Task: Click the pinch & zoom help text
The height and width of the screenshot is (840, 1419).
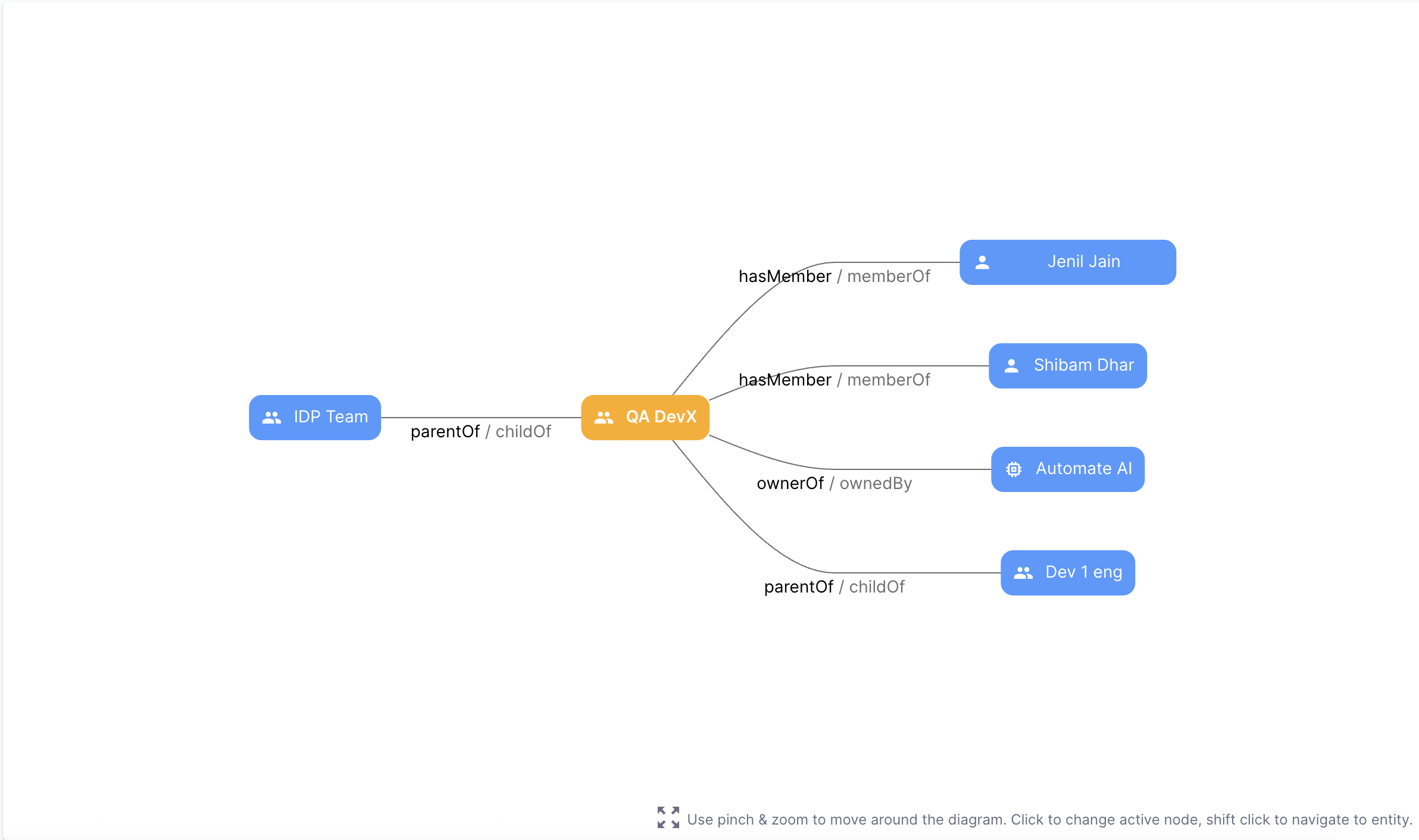Action: [x=1049, y=820]
